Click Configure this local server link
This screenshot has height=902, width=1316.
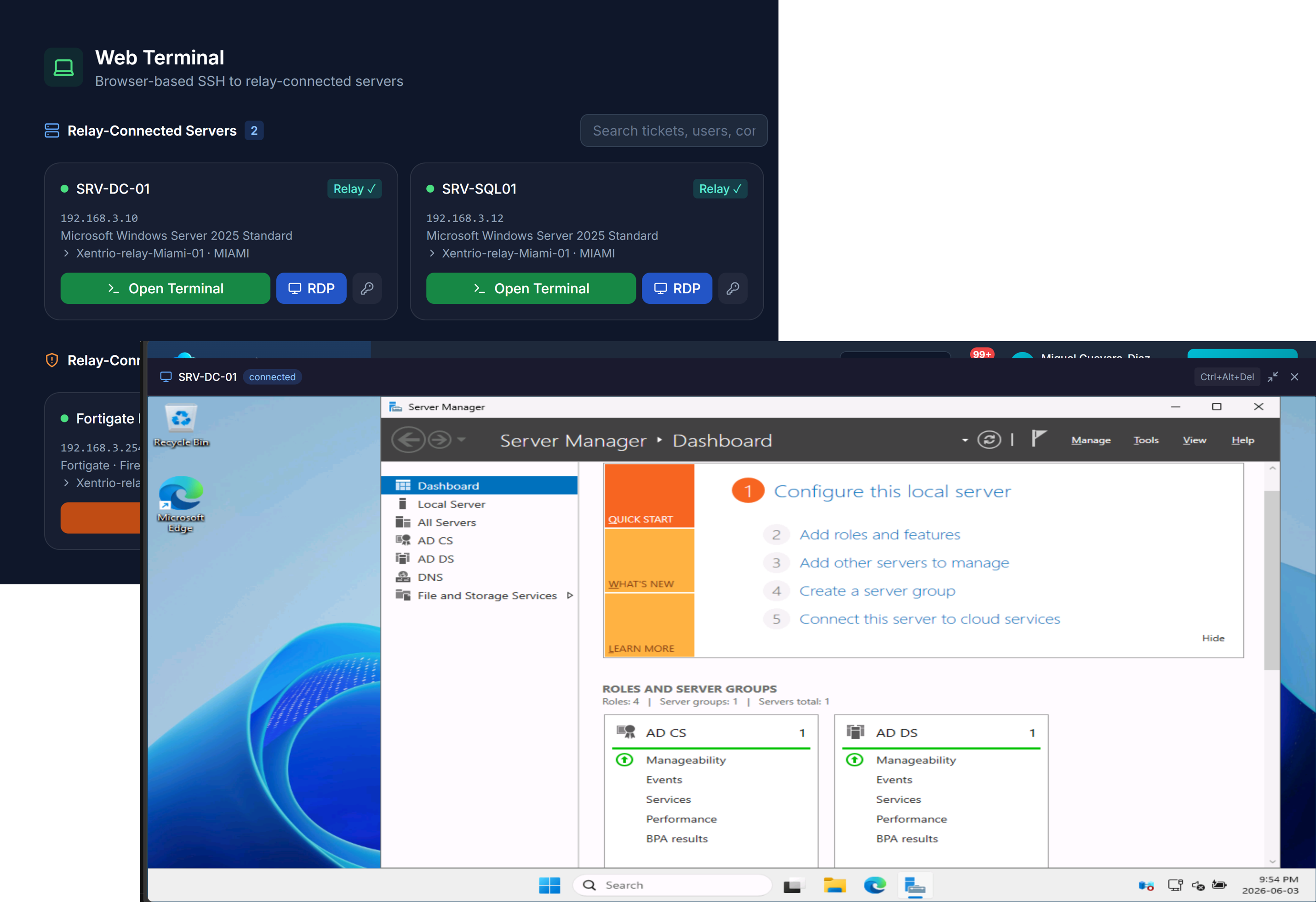pos(892,491)
